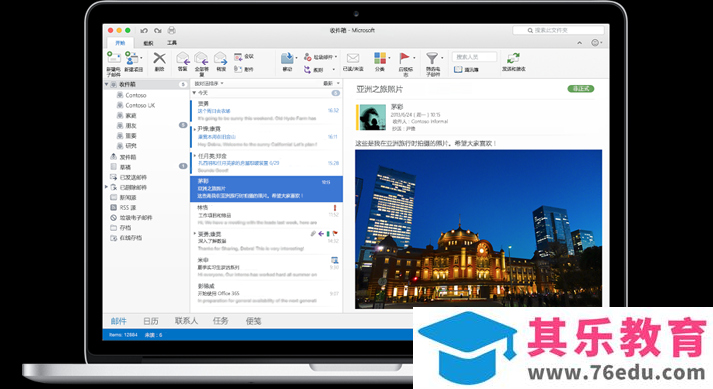Click the Forward envelope icon
713x389 pixels.
[221, 58]
